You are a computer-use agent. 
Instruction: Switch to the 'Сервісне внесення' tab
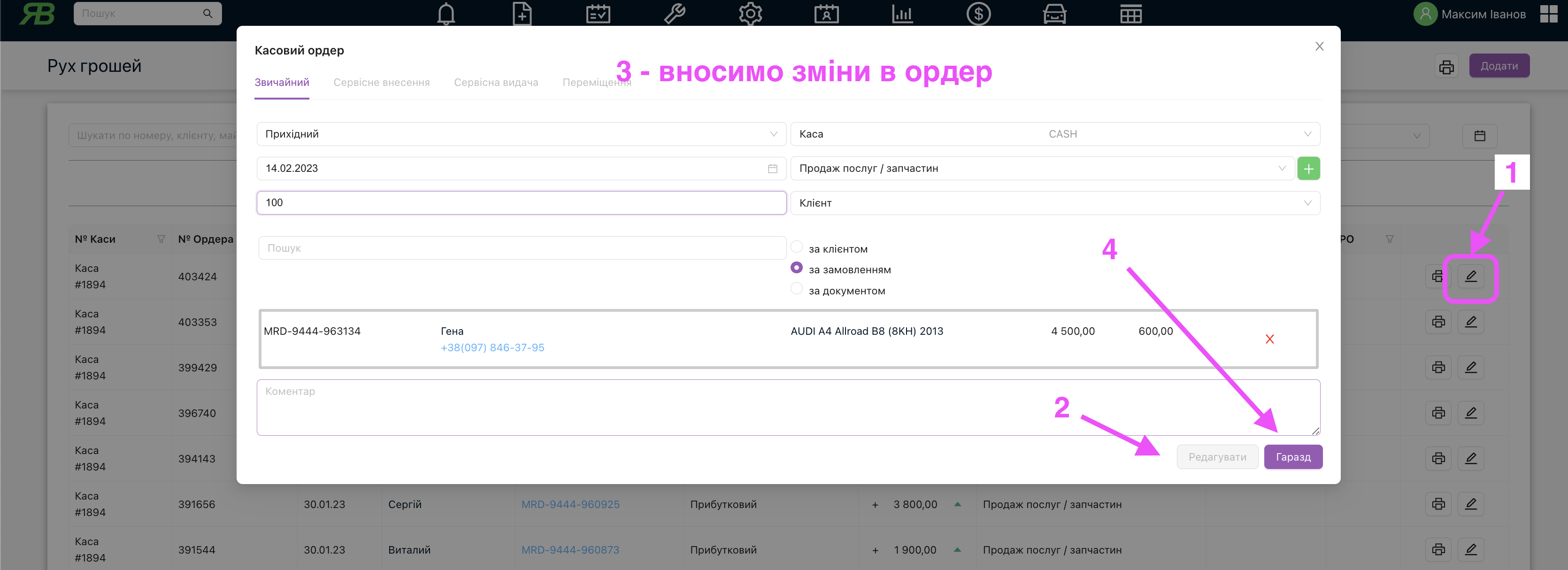(x=381, y=82)
